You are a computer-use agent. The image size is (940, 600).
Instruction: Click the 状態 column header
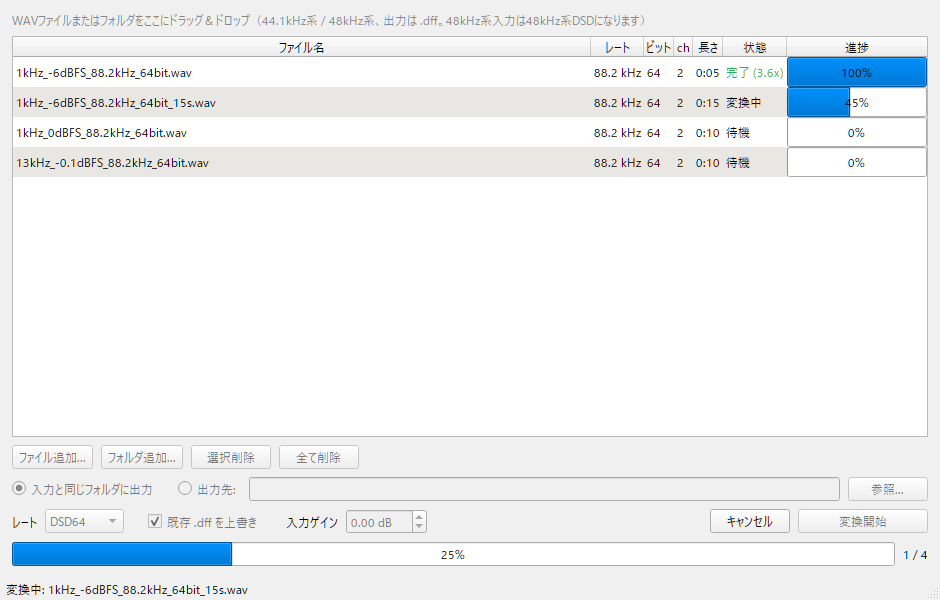coord(755,47)
